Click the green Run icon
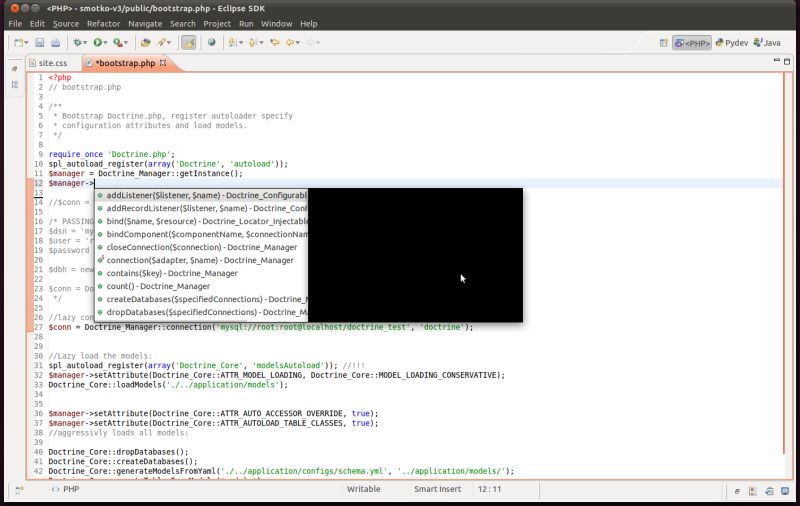 pos(97,43)
